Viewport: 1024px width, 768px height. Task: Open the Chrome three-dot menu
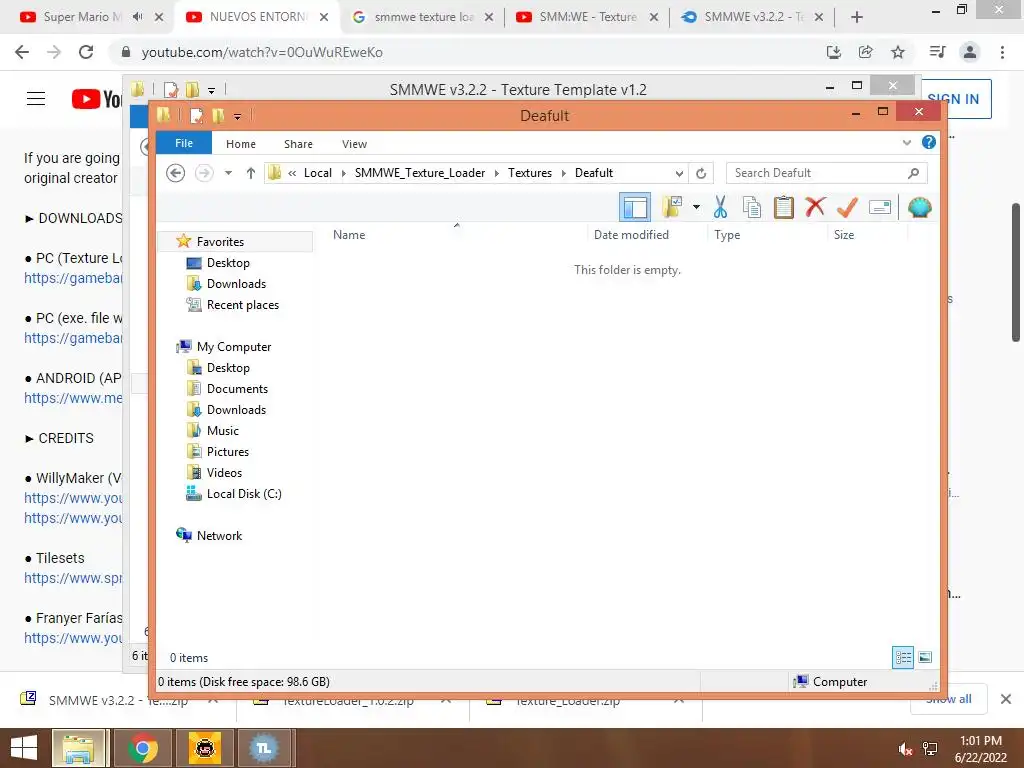click(x=1002, y=52)
